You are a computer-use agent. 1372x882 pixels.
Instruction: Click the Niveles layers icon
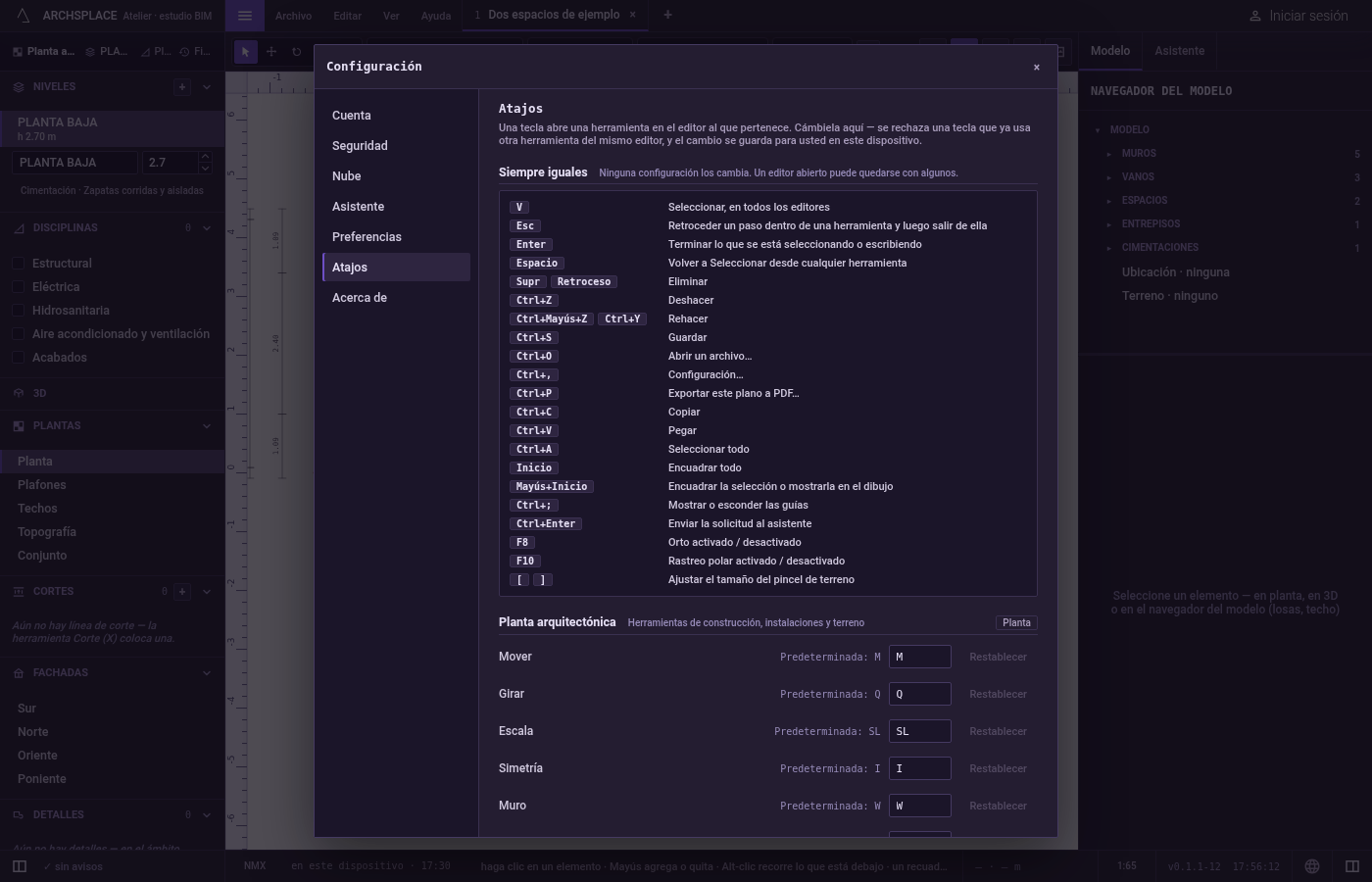point(19,87)
